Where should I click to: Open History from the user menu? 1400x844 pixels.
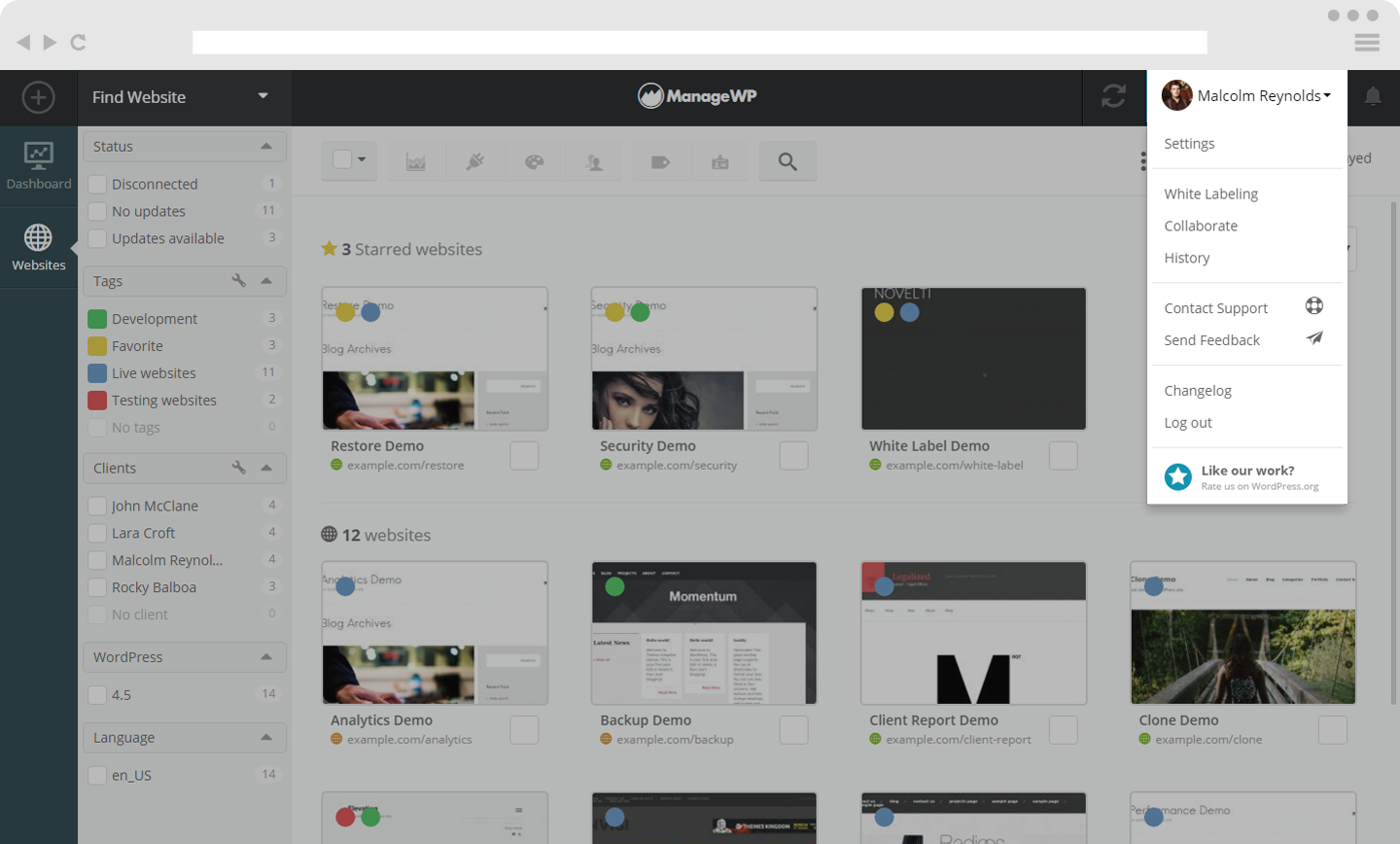1187,258
